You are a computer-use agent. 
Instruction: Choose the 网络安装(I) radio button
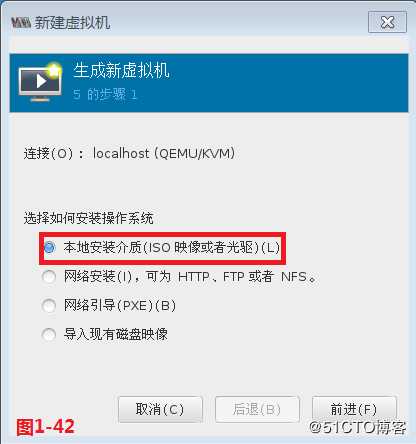[49, 277]
